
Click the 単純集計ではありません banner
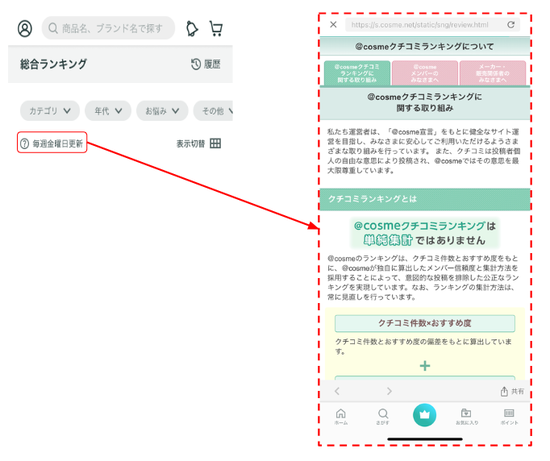(x=425, y=233)
